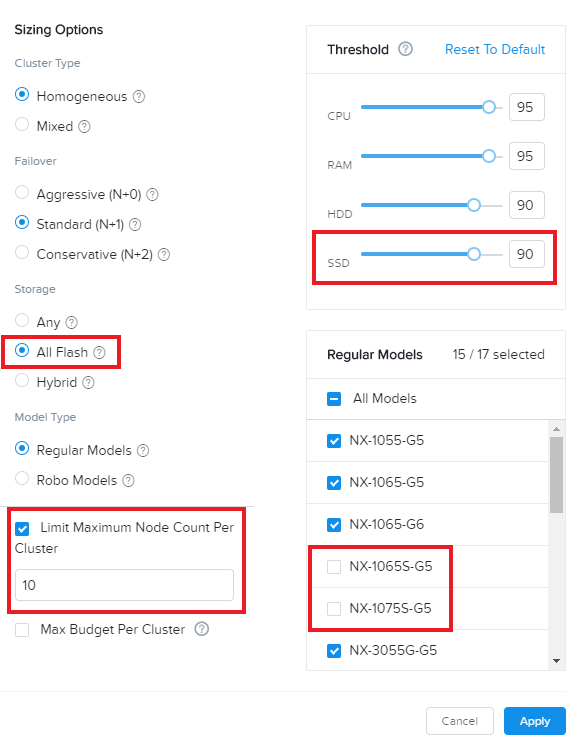
Task: Select the Mixed cluster type
Action: (22, 124)
